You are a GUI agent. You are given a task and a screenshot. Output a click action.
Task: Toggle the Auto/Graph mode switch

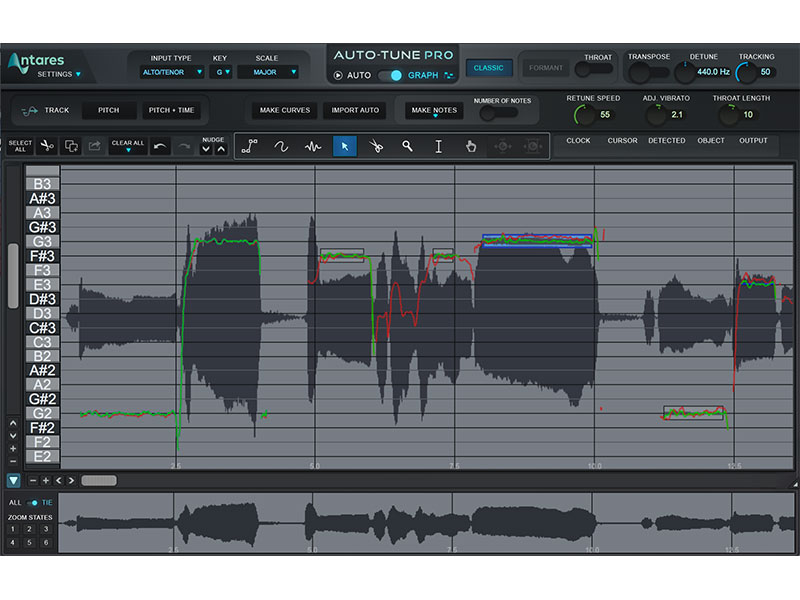tap(391, 76)
